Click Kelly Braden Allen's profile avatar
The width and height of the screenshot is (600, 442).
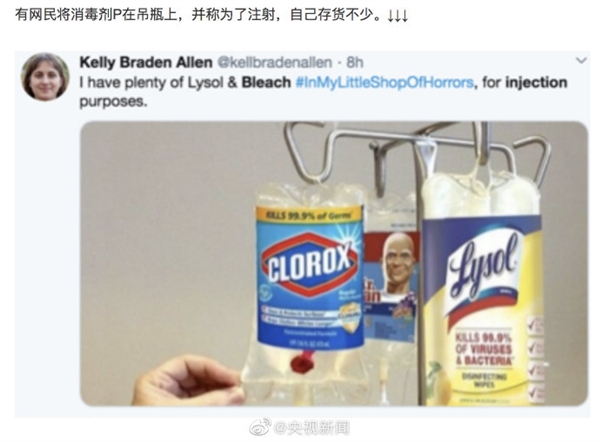click(45, 77)
